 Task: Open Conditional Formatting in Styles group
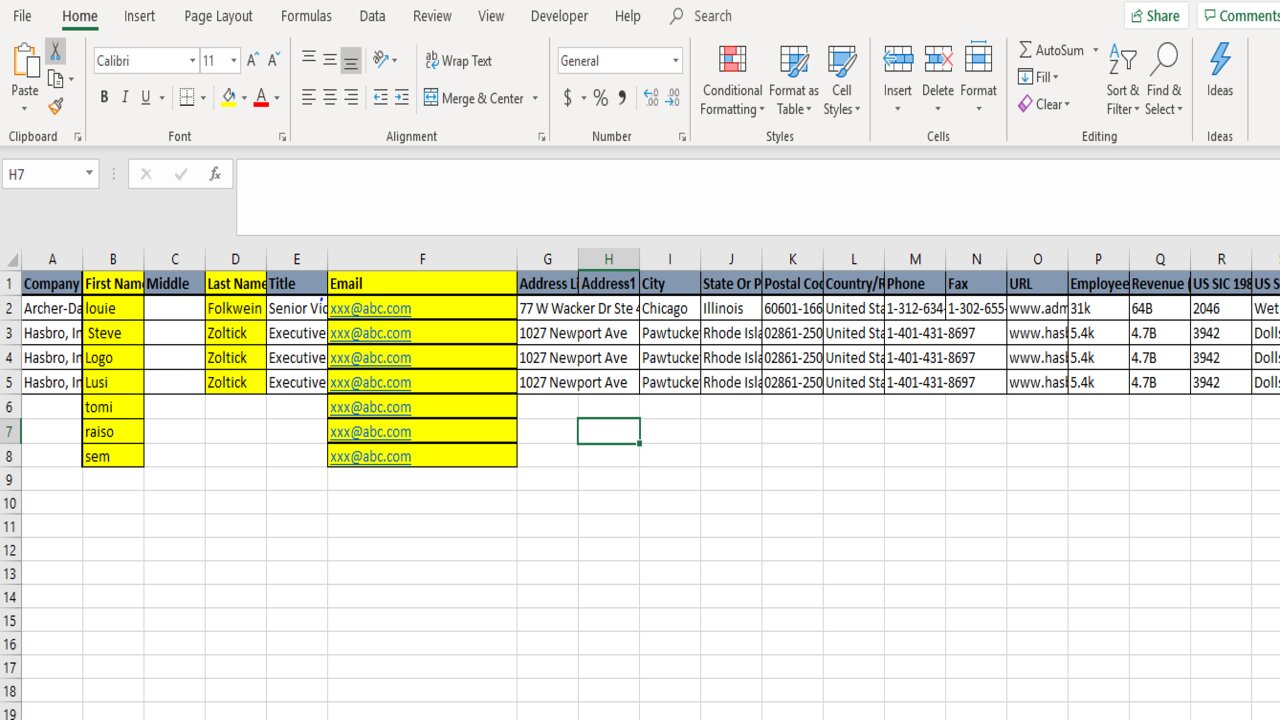point(732,80)
